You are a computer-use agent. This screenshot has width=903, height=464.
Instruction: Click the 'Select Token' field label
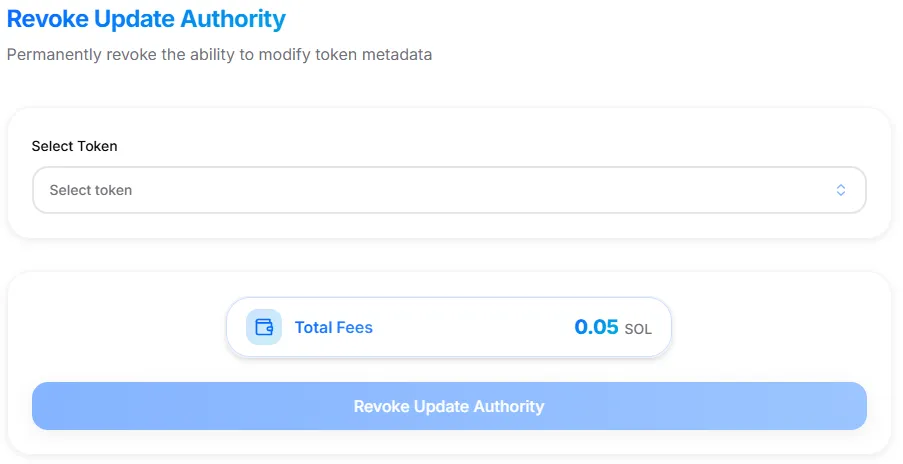pos(75,146)
